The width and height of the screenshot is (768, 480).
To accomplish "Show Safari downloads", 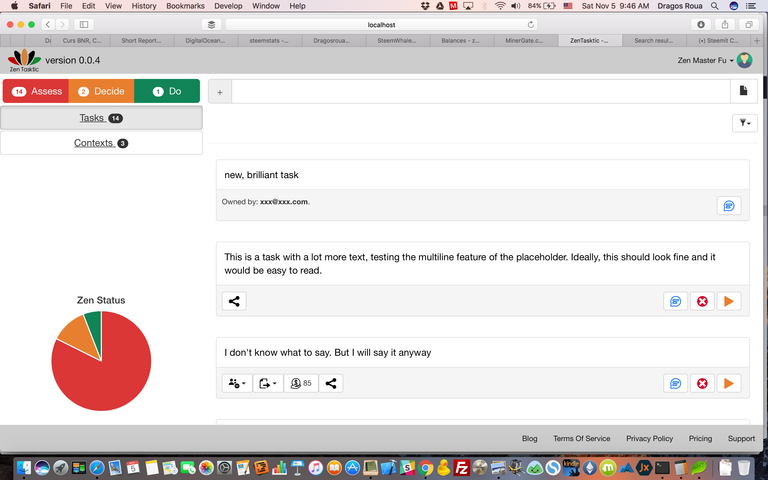I will [701, 24].
